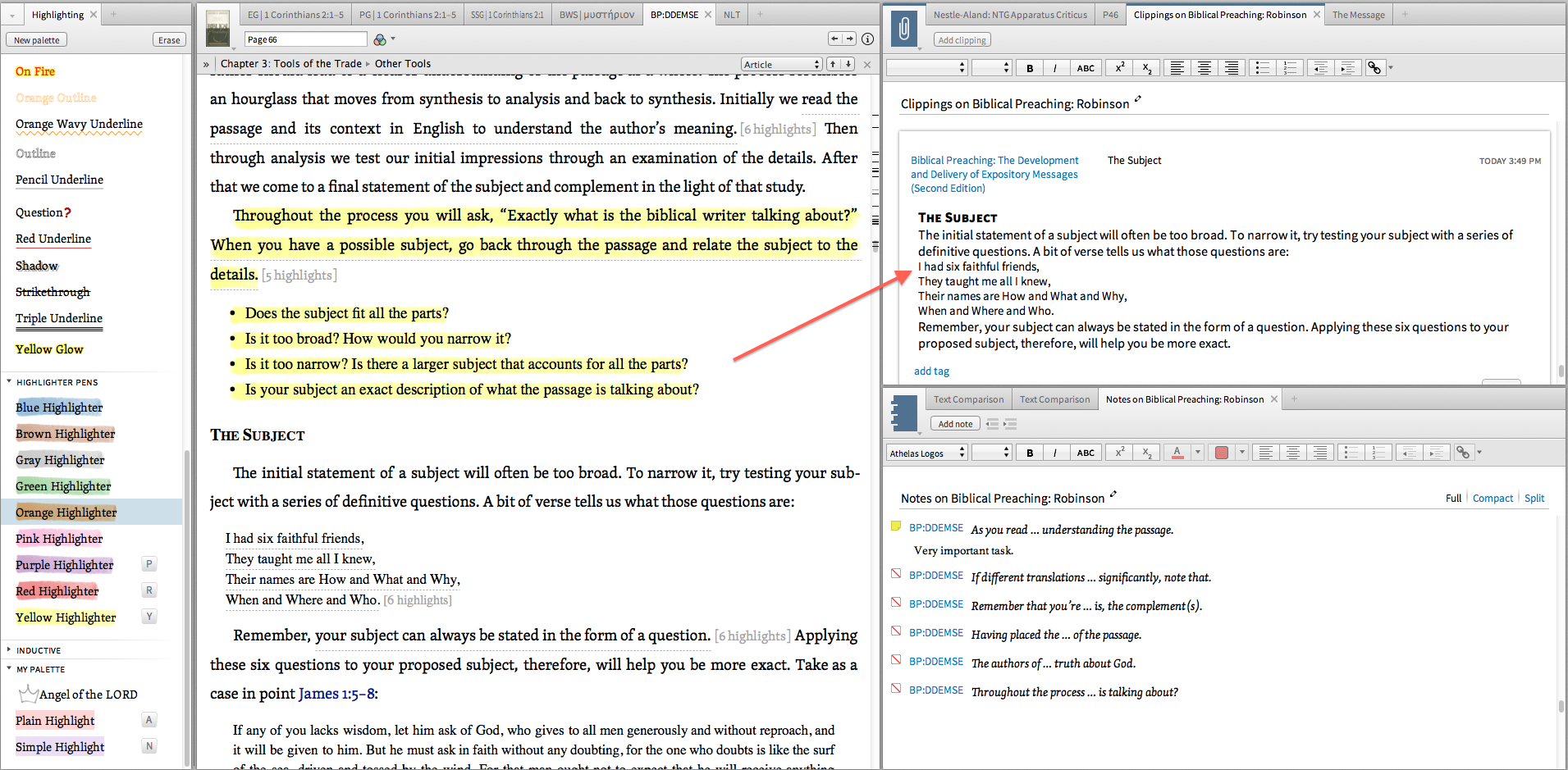Open The Message tab
Viewport: 1568px width, 770px height.
click(x=1358, y=15)
